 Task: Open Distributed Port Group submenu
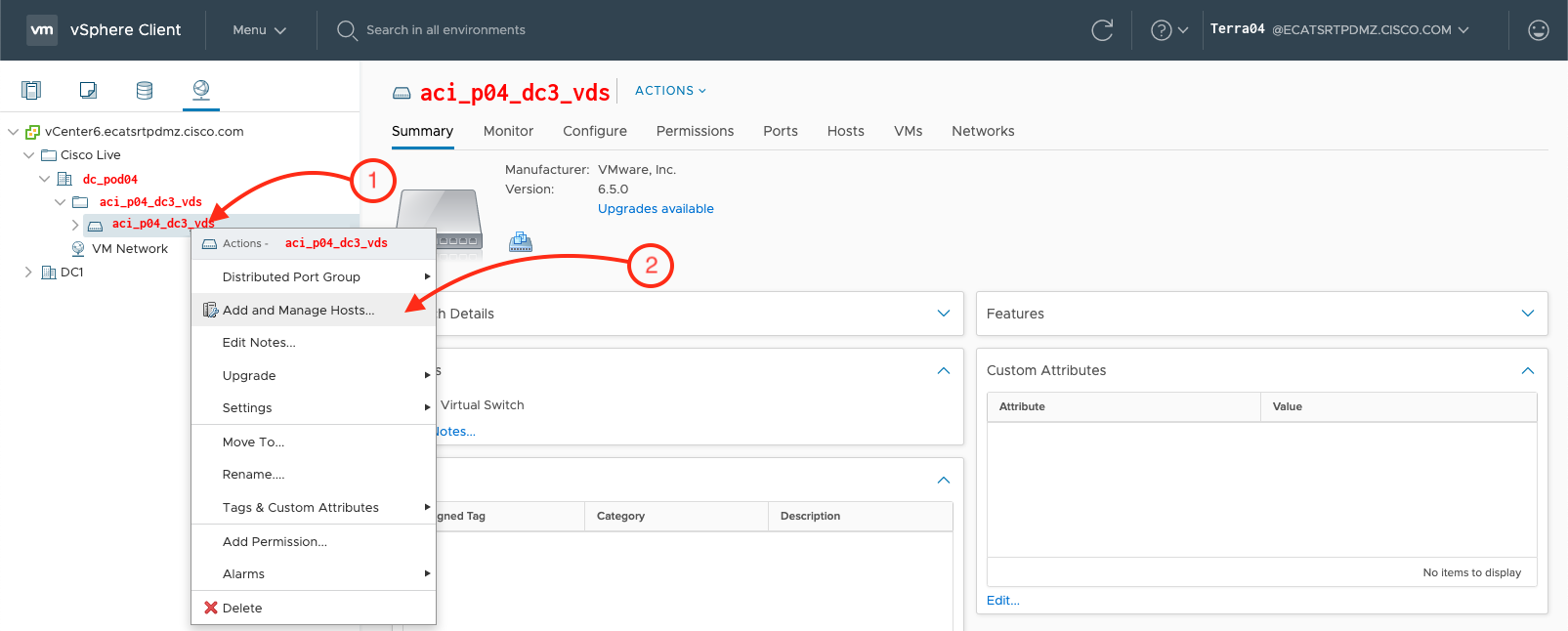(314, 277)
